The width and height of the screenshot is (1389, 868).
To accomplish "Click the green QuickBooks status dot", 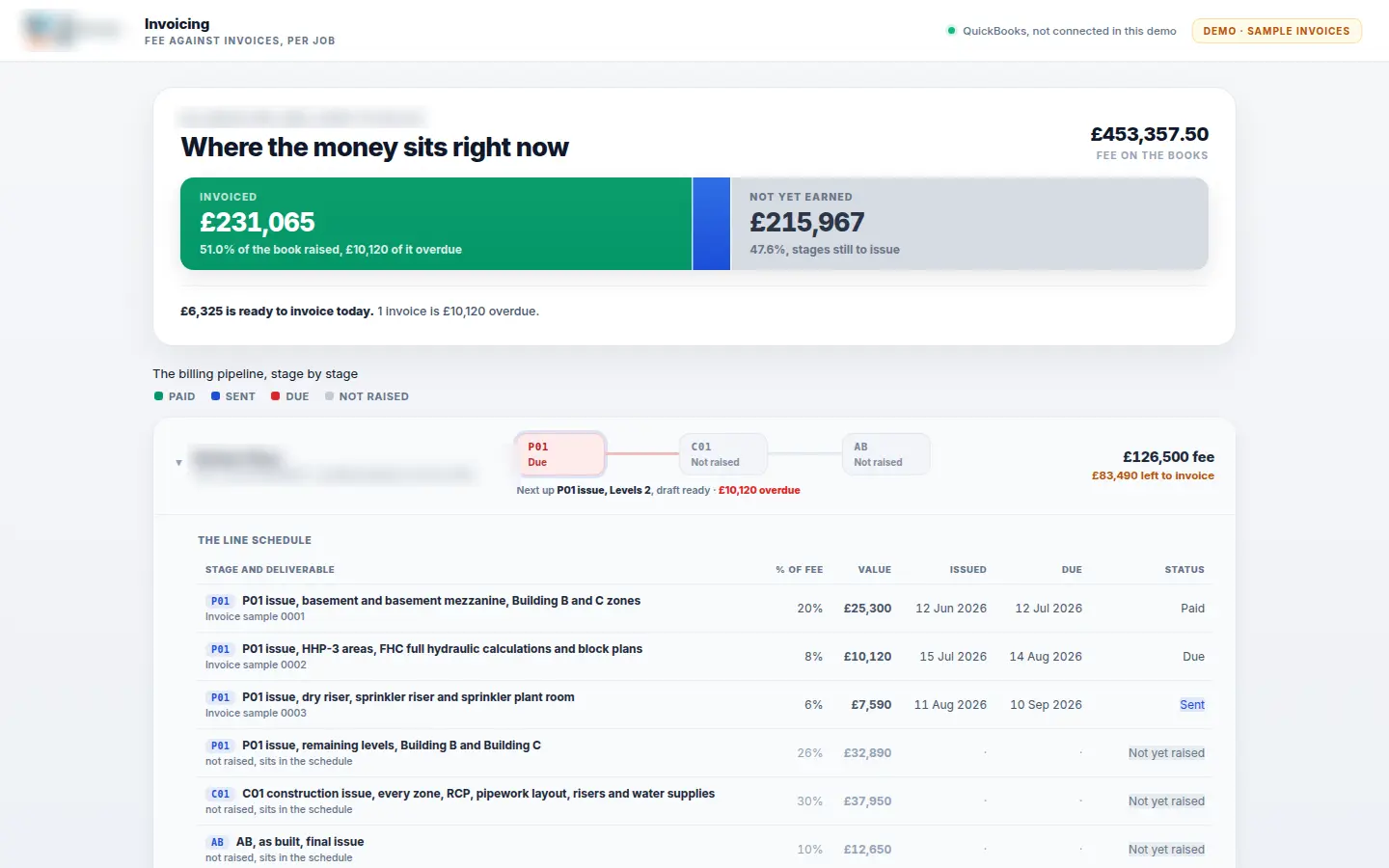I will [x=951, y=31].
